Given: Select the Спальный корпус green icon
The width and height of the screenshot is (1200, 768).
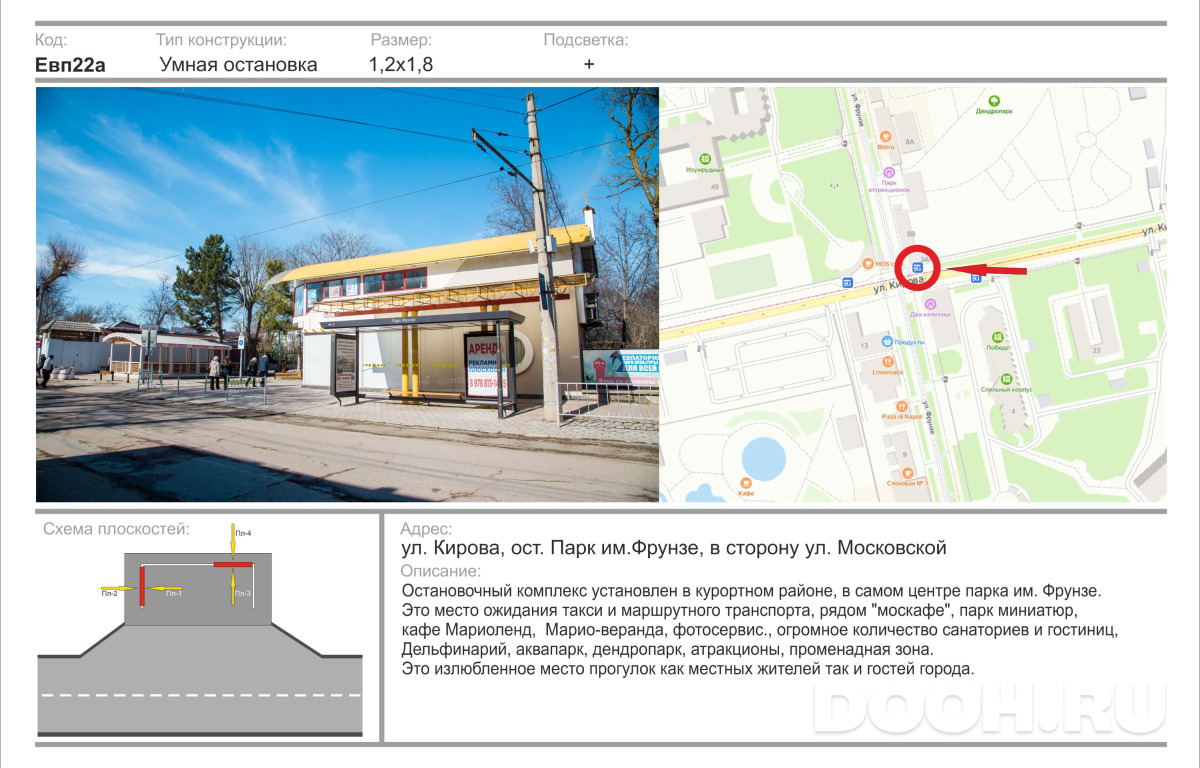Looking at the screenshot, I should coord(1008,380).
